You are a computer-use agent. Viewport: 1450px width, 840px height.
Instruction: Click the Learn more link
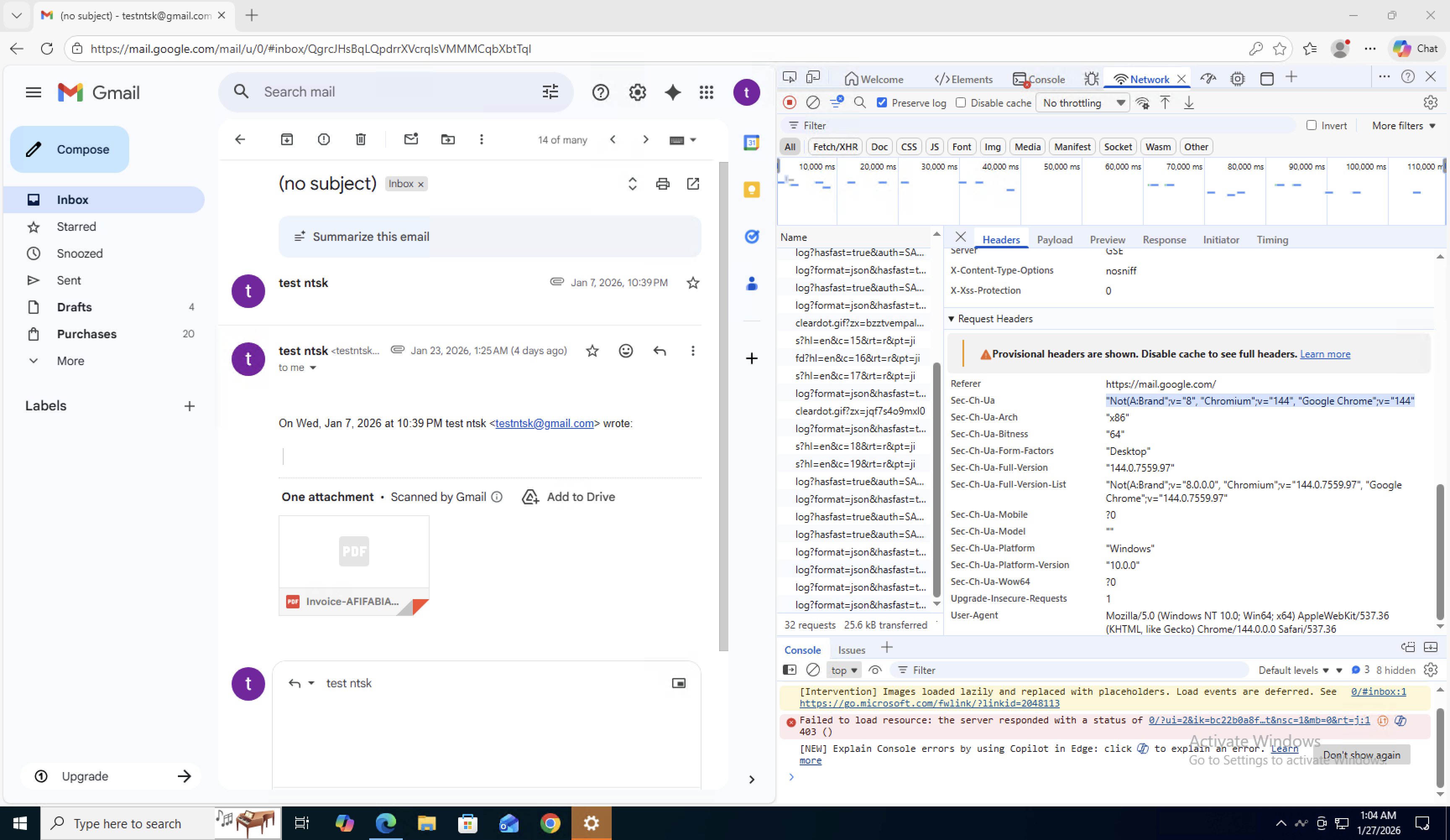pos(1325,354)
